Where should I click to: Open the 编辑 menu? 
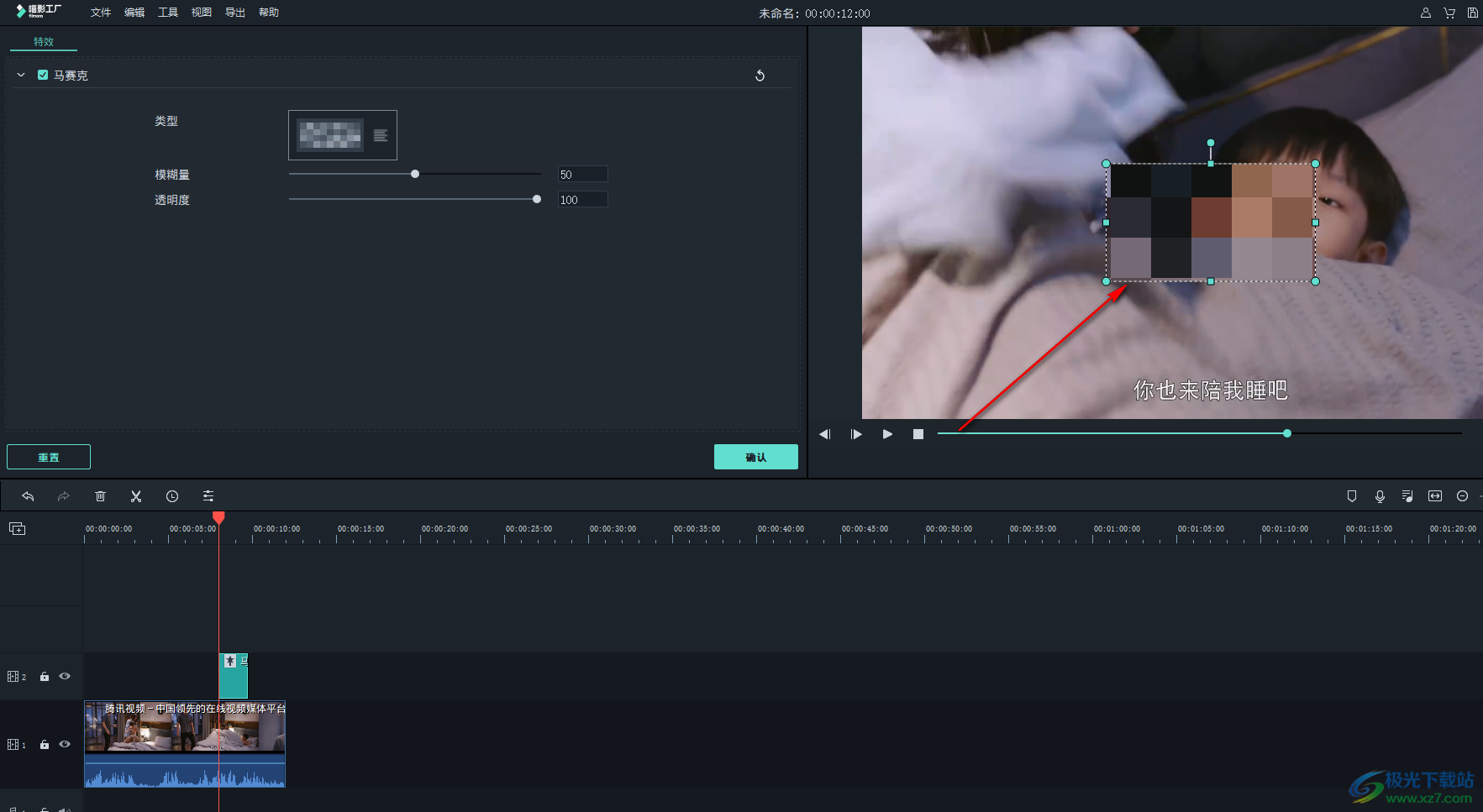[134, 13]
